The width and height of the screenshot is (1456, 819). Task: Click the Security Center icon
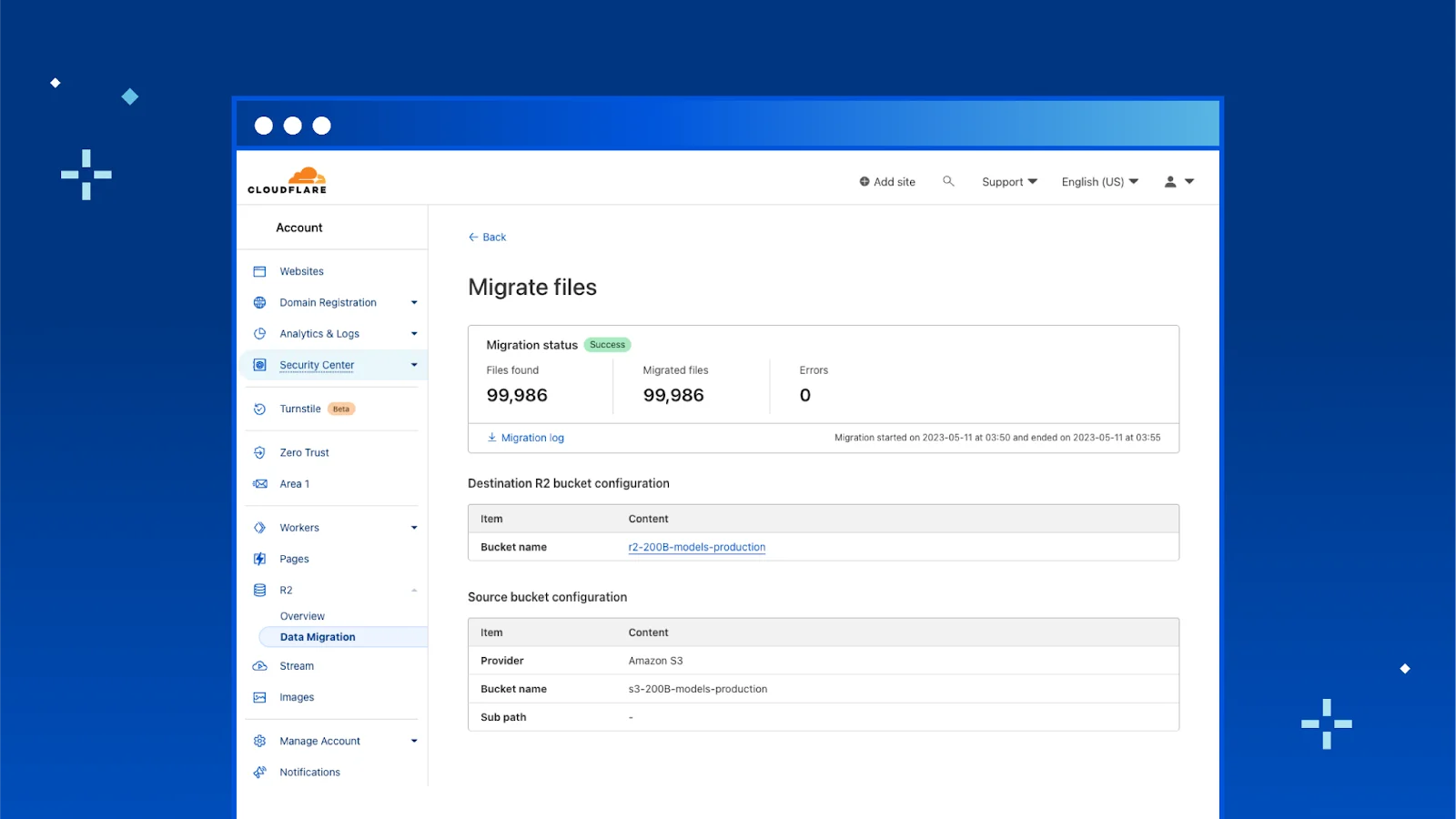point(259,365)
